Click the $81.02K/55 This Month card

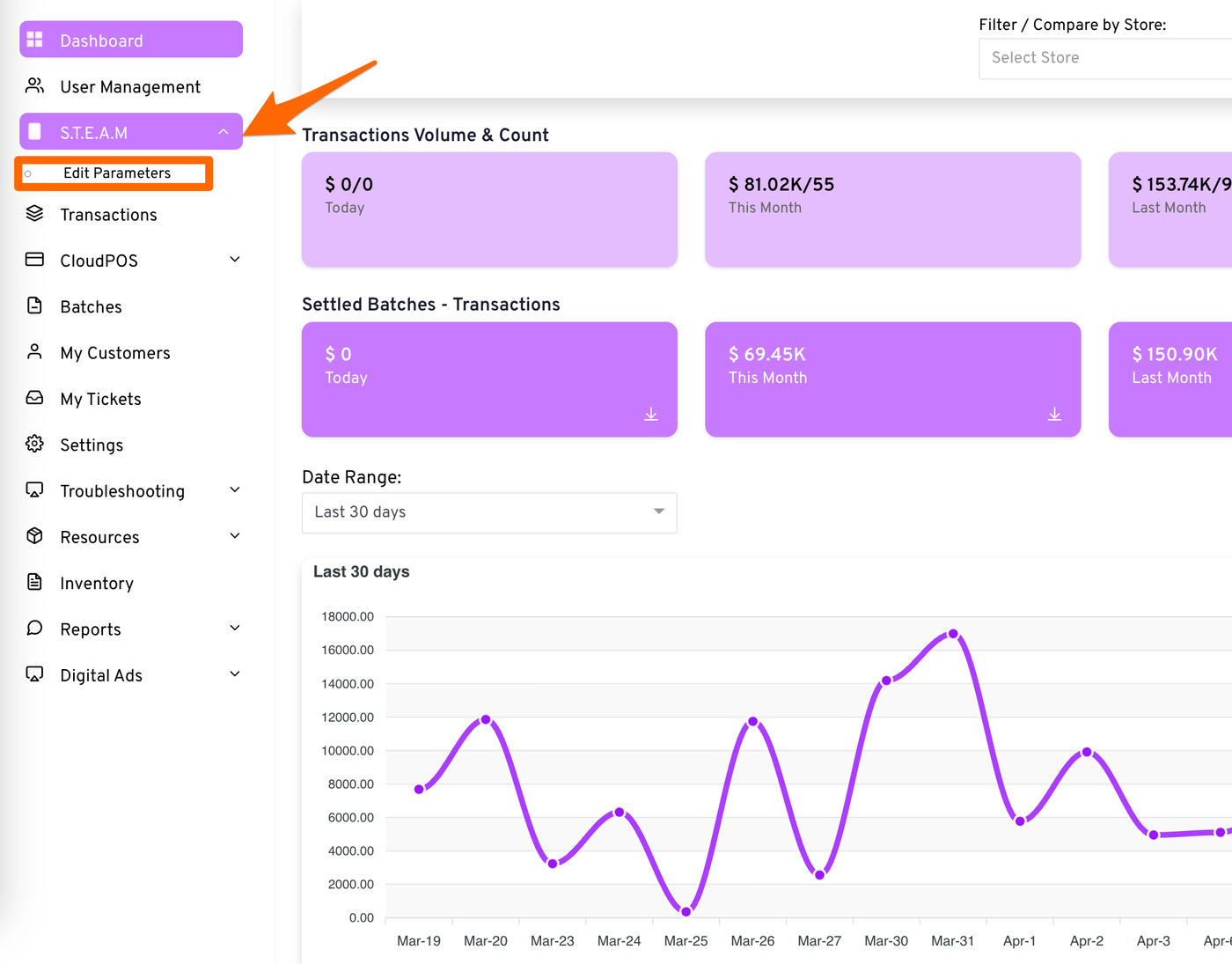pos(892,210)
